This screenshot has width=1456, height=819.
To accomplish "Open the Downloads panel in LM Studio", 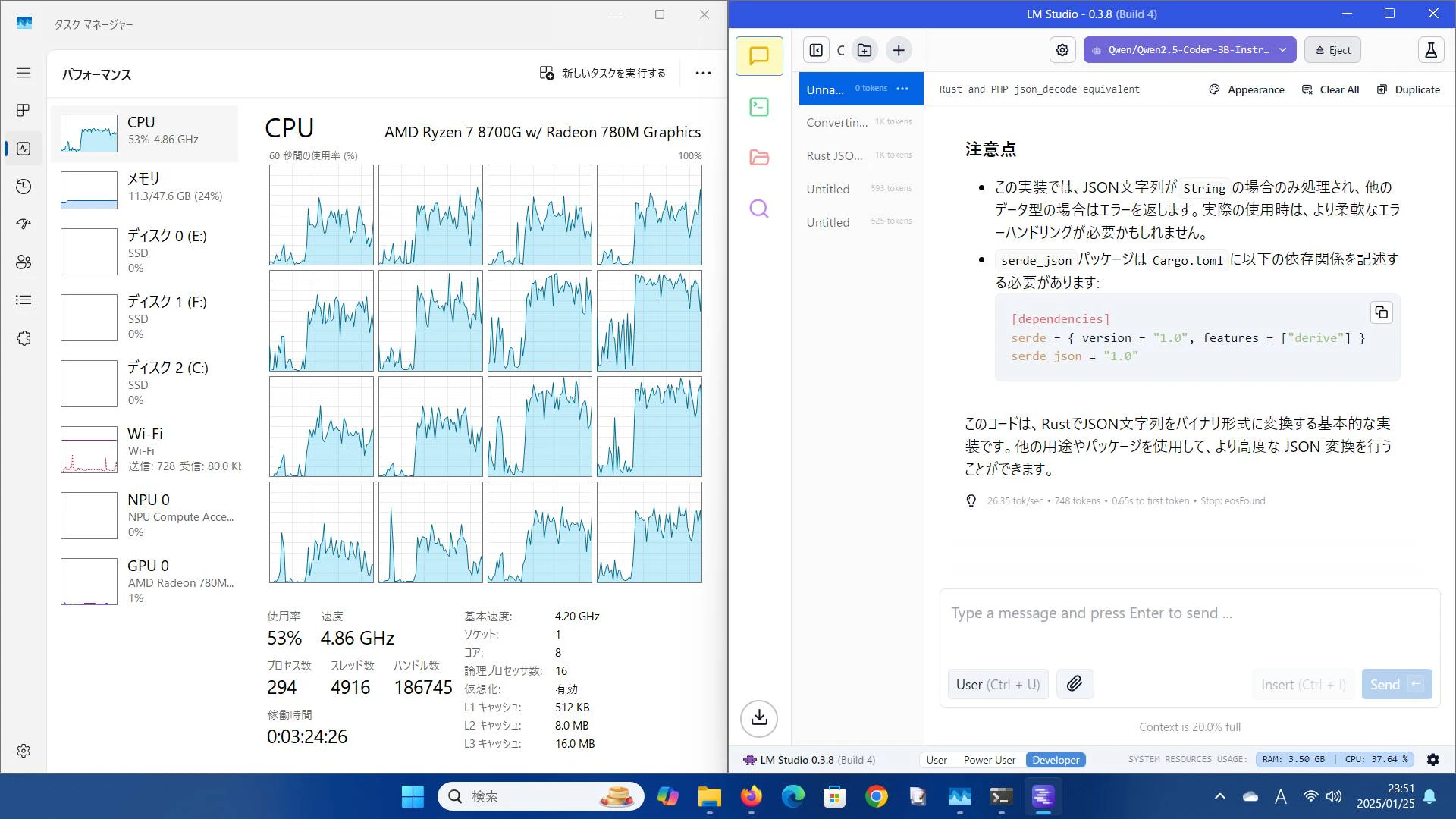I will coord(759,718).
